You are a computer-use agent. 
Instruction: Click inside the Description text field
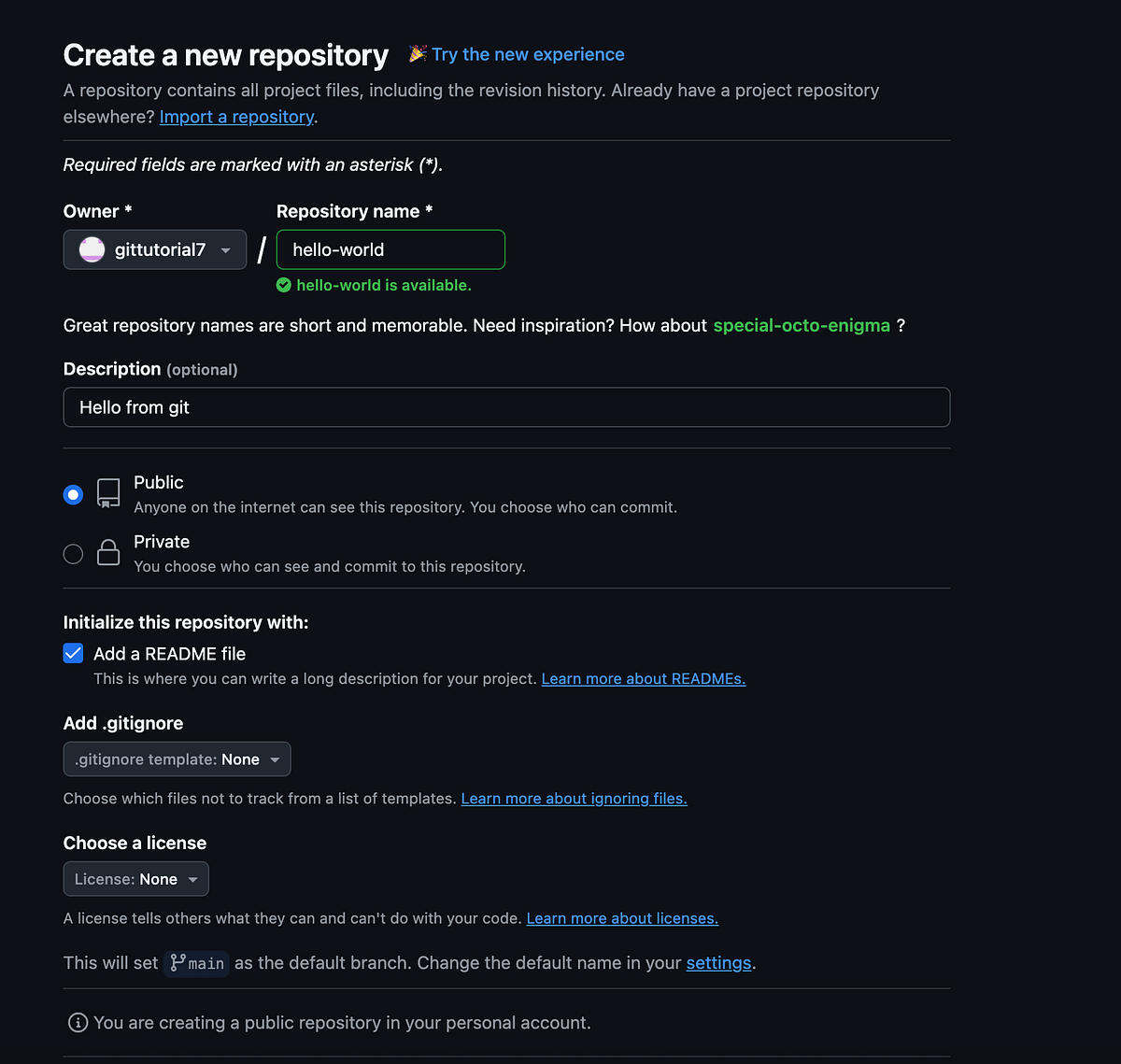click(506, 407)
